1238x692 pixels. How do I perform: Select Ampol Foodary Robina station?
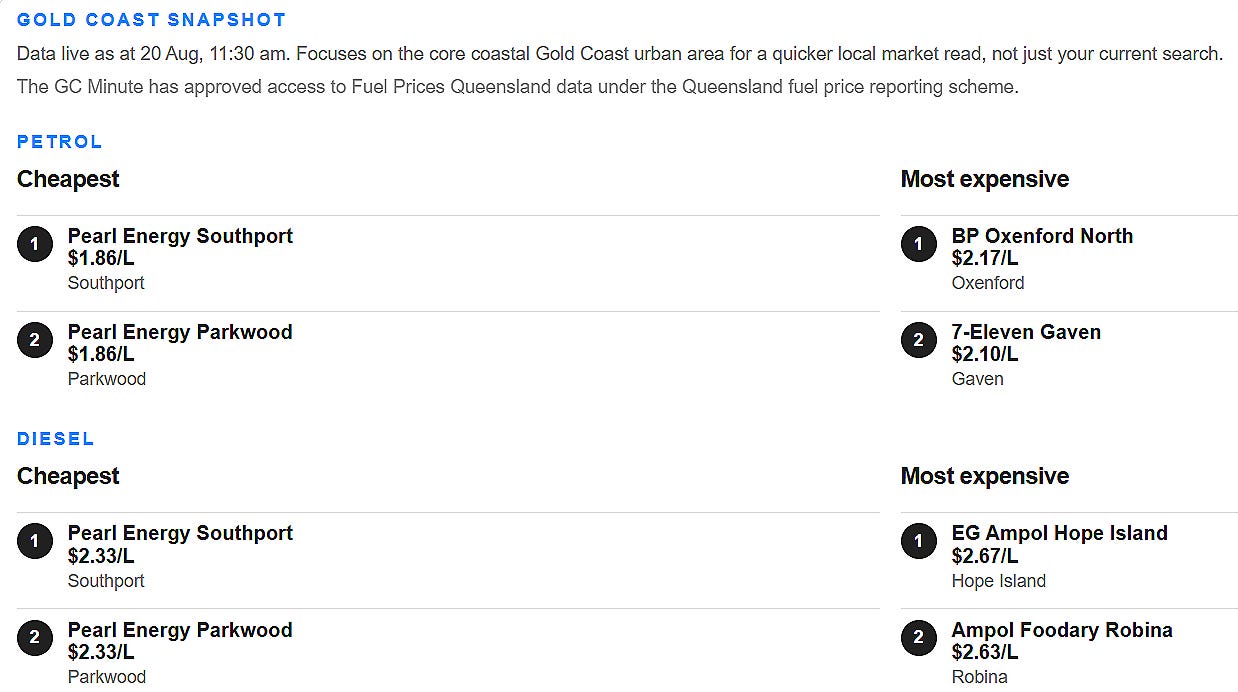tap(1062, 630)
